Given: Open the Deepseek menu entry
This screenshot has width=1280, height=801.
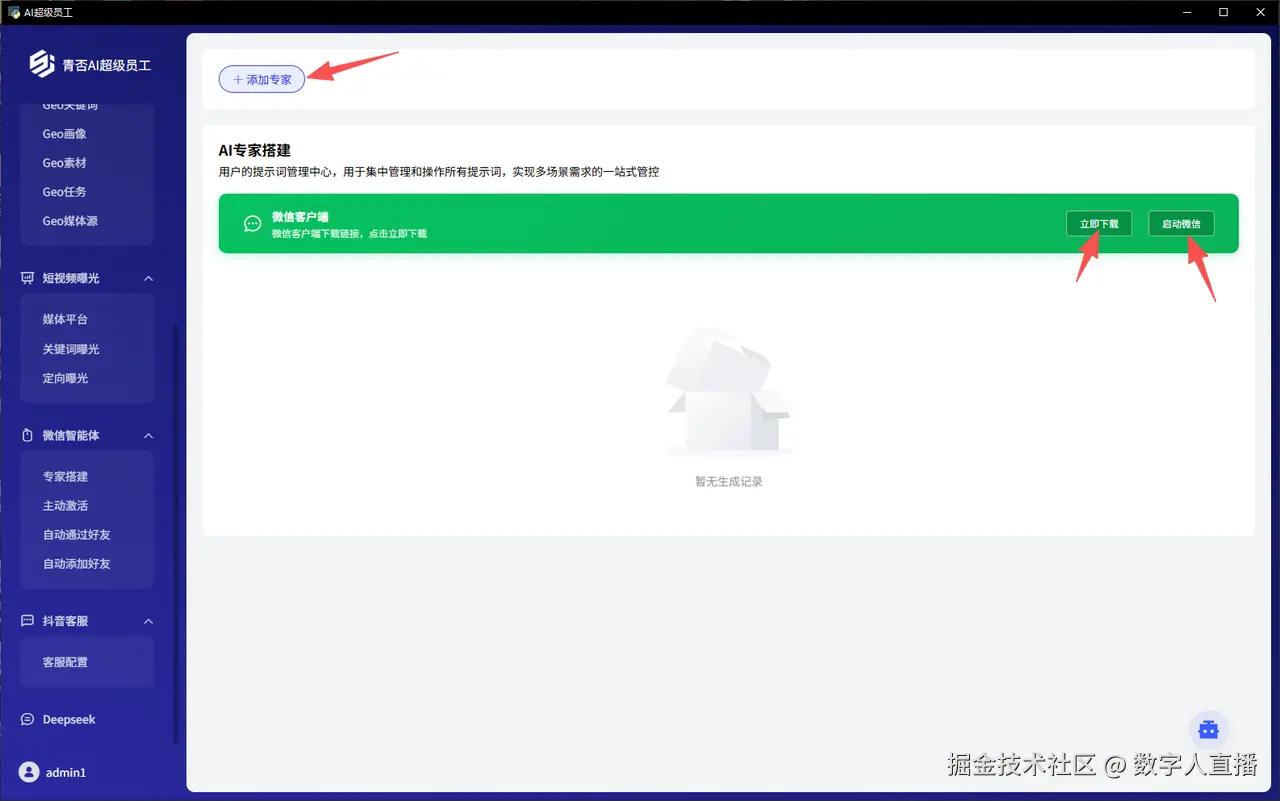Looking at the screenshot, I should [x=69, y=720].
